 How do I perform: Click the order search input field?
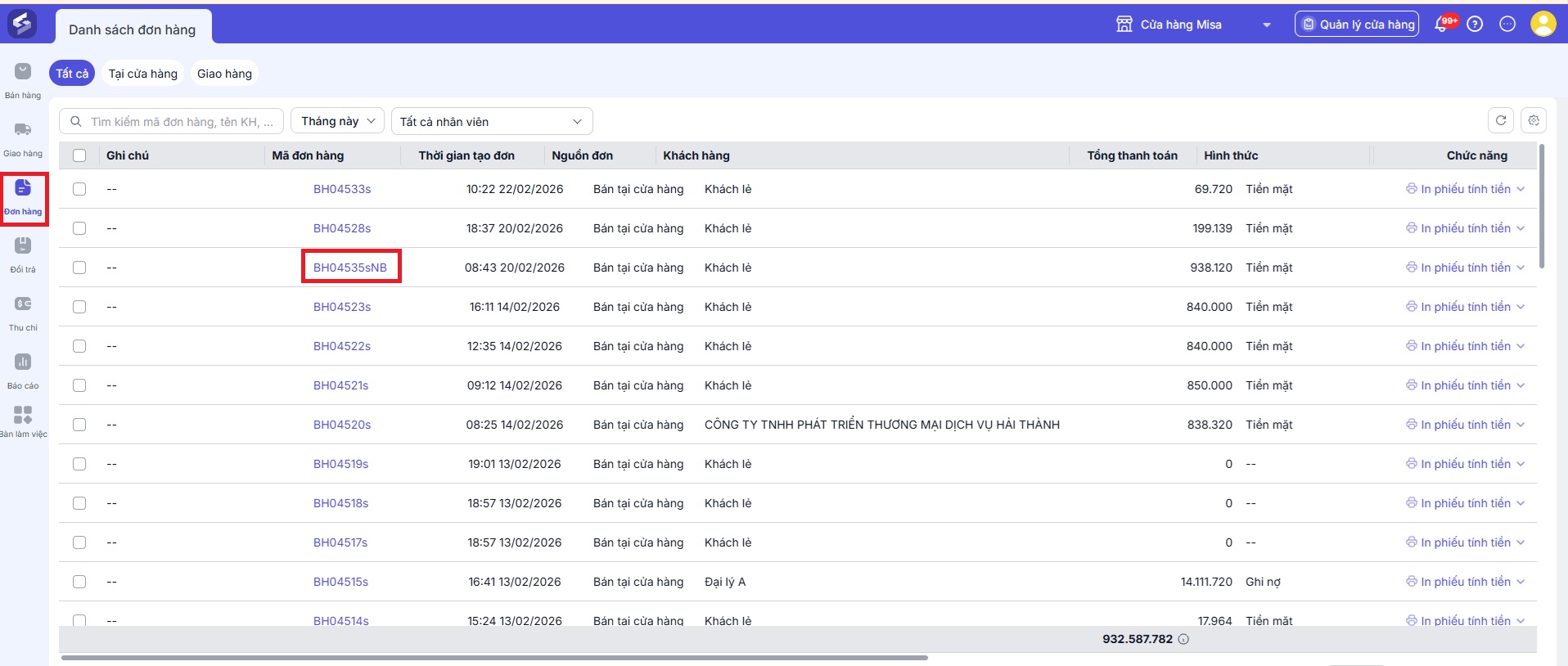point(180,121)
